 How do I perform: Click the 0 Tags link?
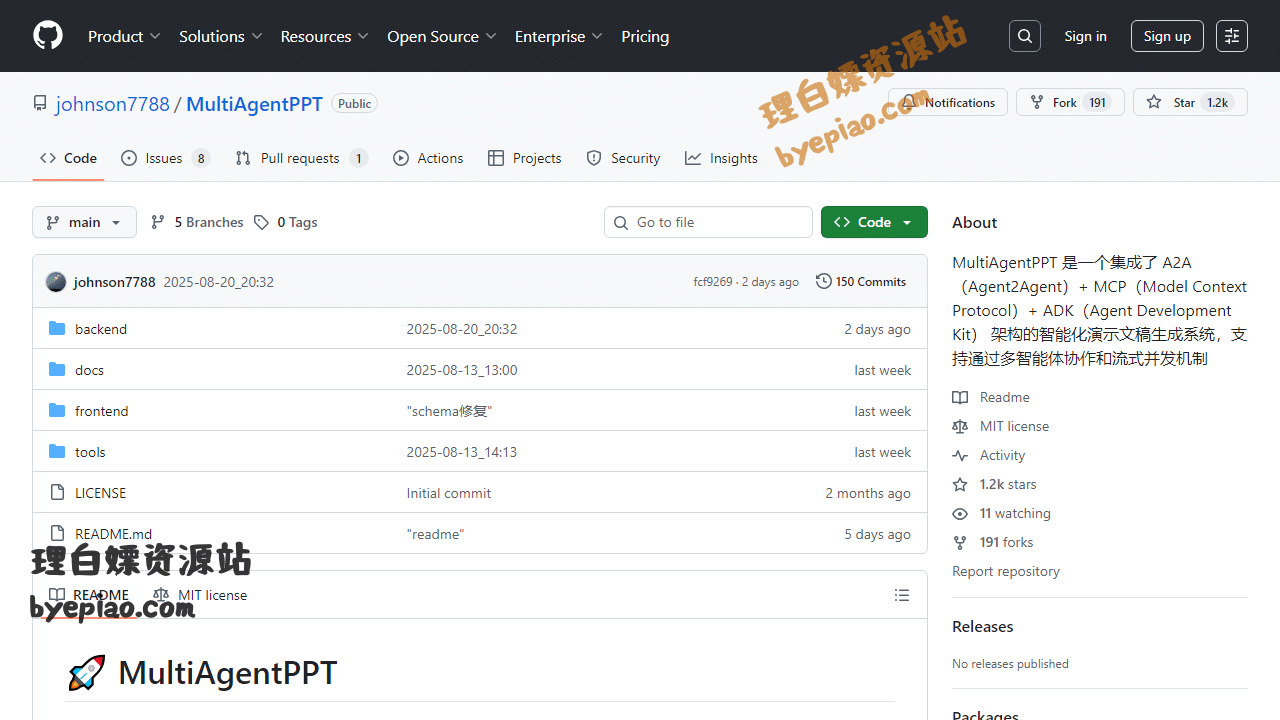286,222
